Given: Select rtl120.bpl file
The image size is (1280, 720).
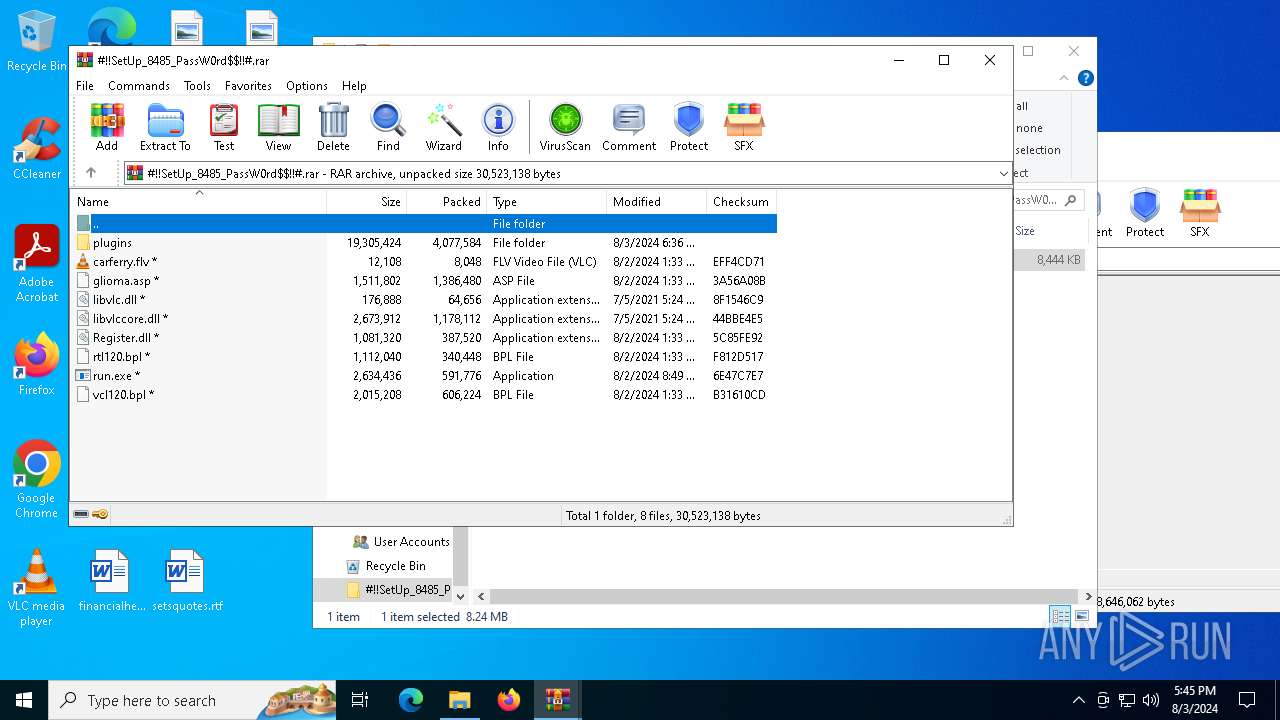Looking at the screenshot, I should click(x=425, y=357).
